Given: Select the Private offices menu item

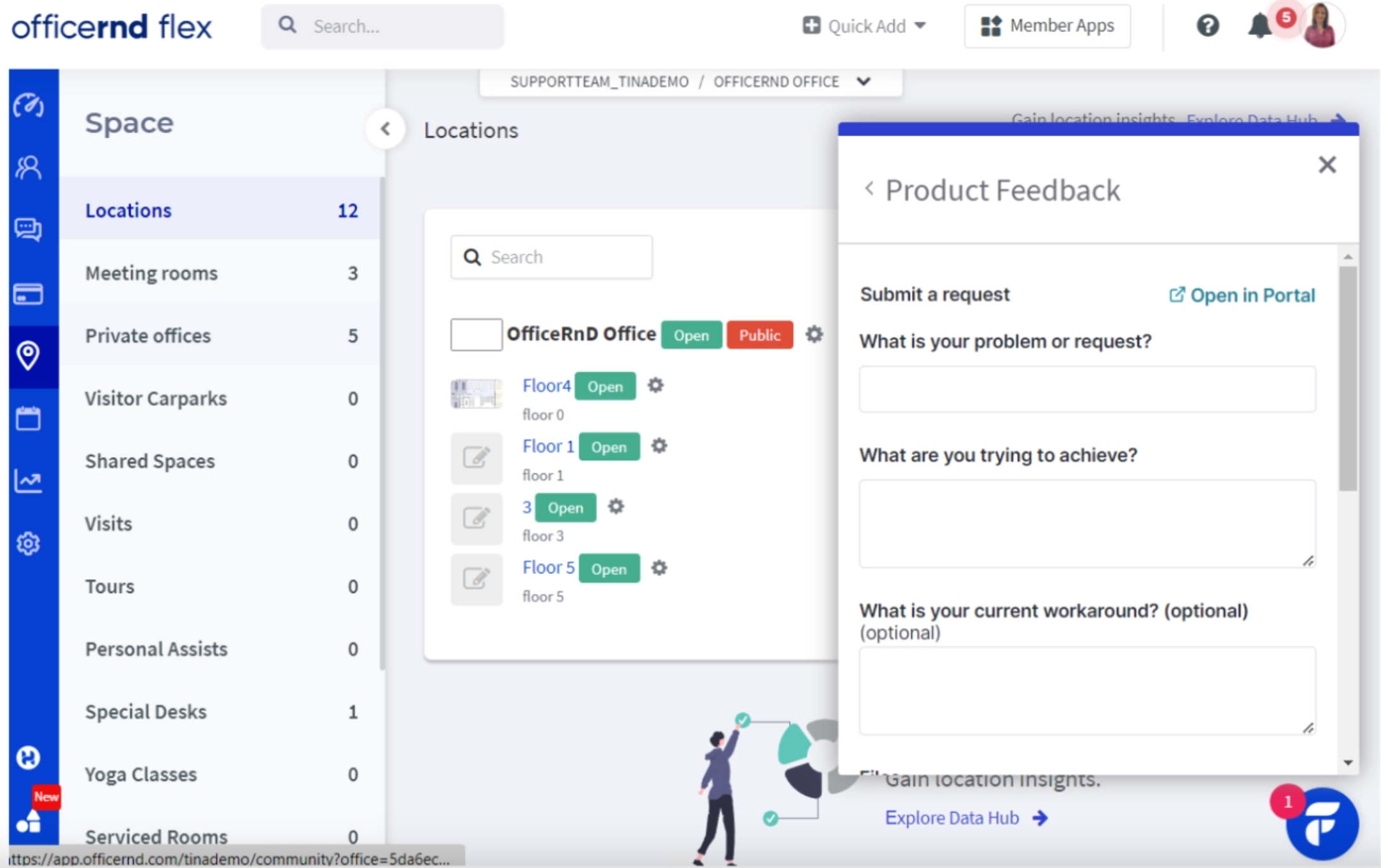Looking at the screenshot, I should point(221,335).
